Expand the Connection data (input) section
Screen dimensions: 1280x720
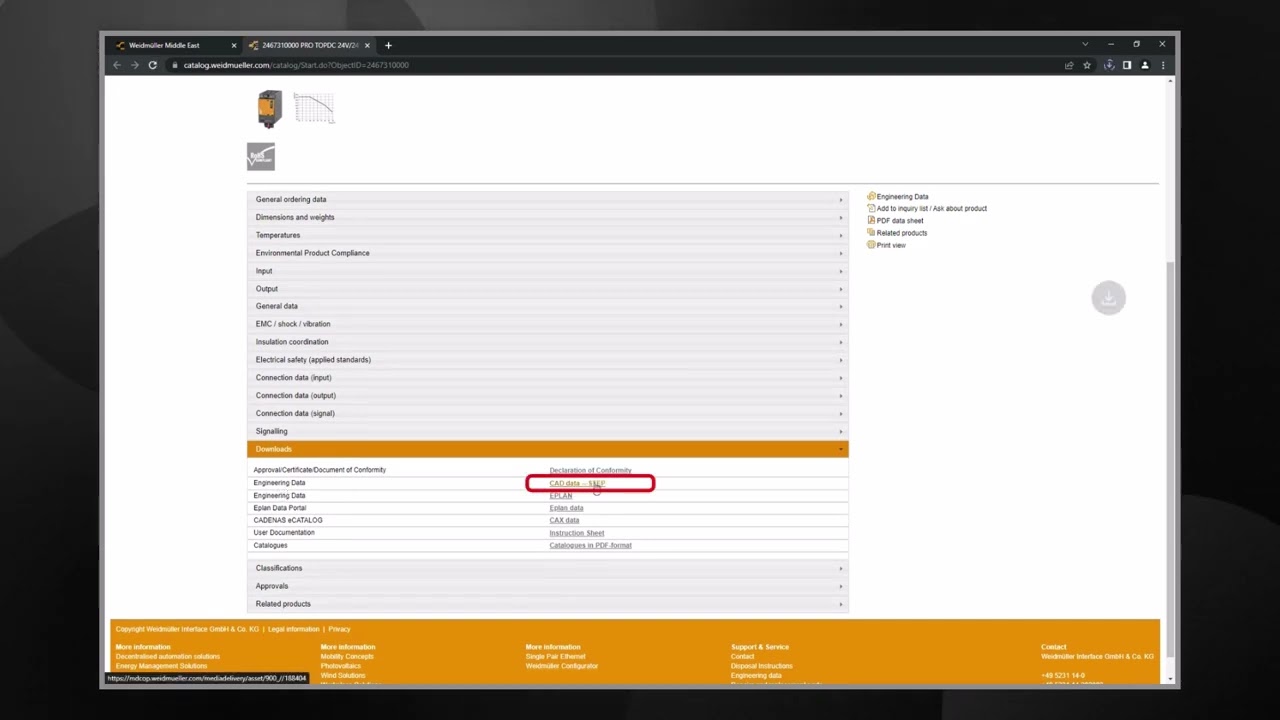pos(547,377)
